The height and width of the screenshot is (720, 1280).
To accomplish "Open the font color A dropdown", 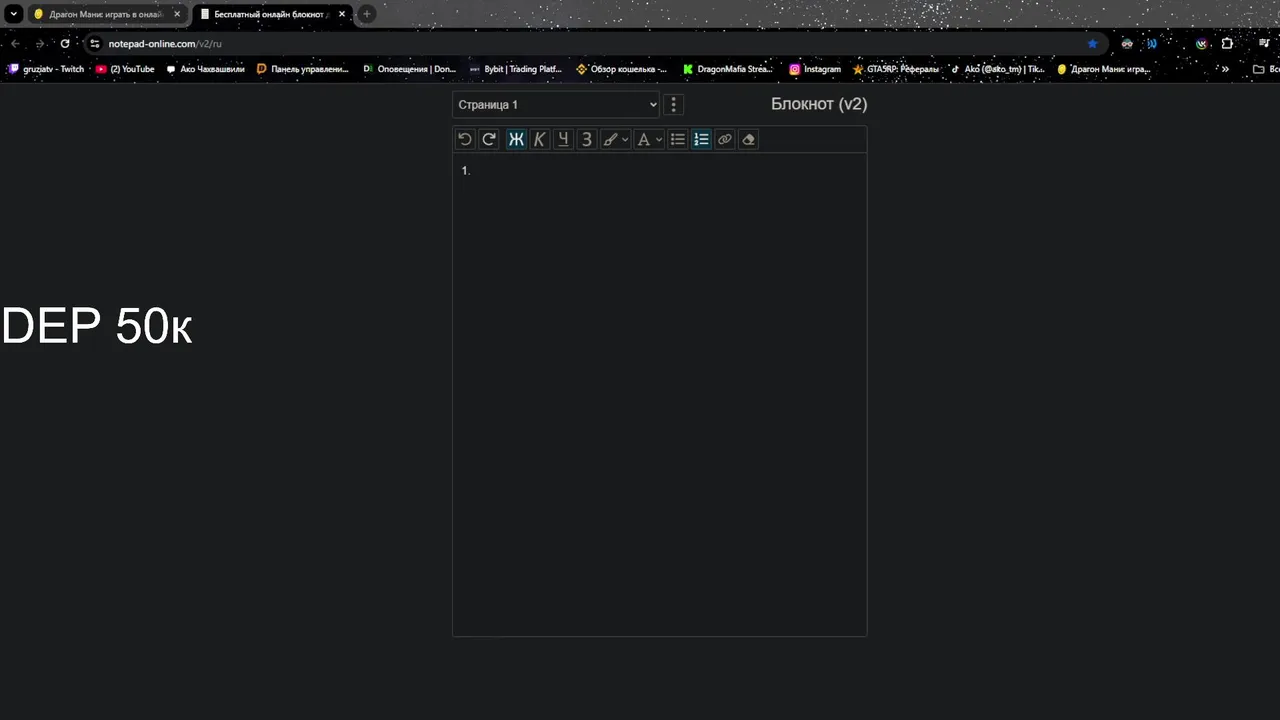I will coord(649,139).
